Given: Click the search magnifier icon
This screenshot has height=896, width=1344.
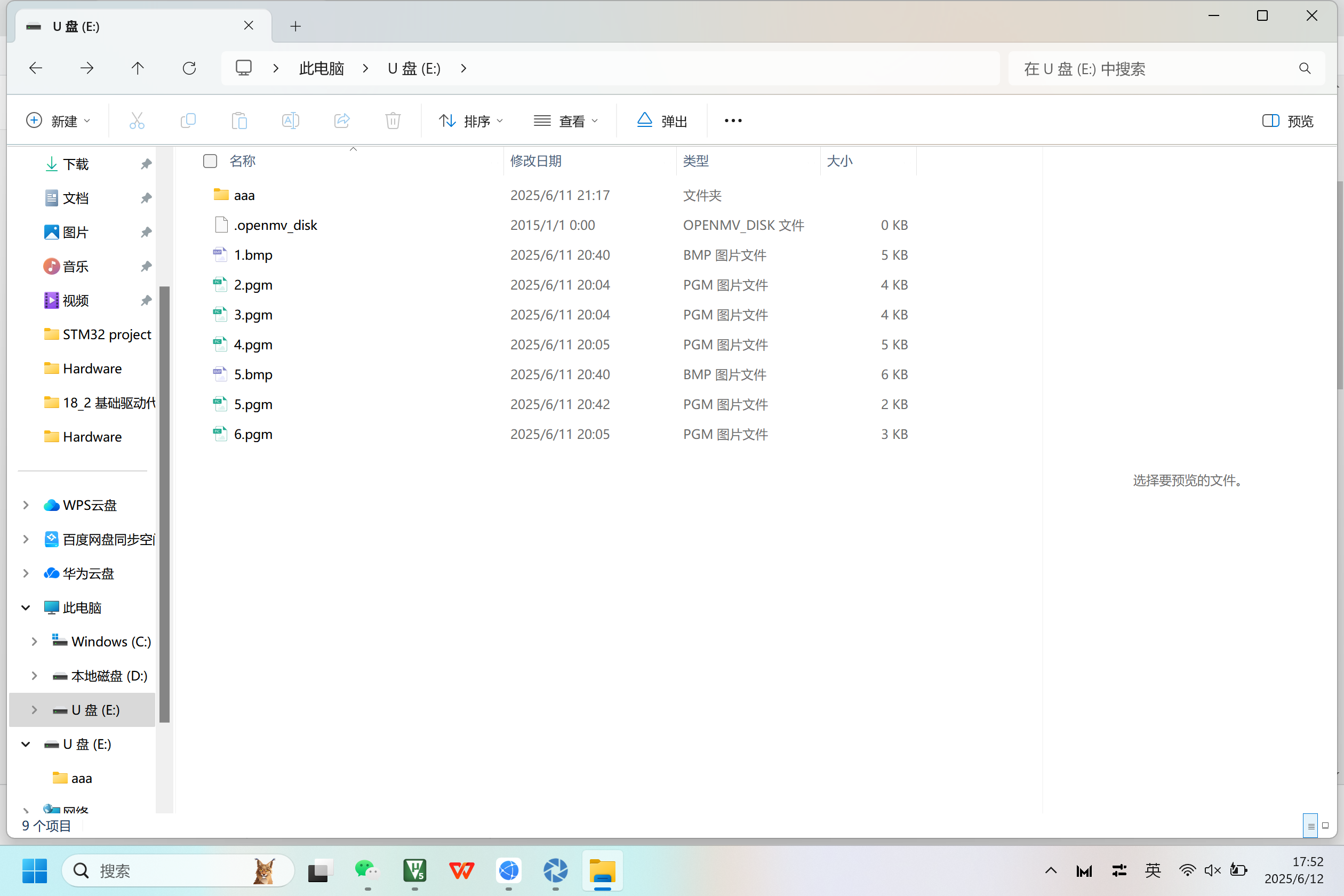Looking at the screenshot, I should point(1305,69).
